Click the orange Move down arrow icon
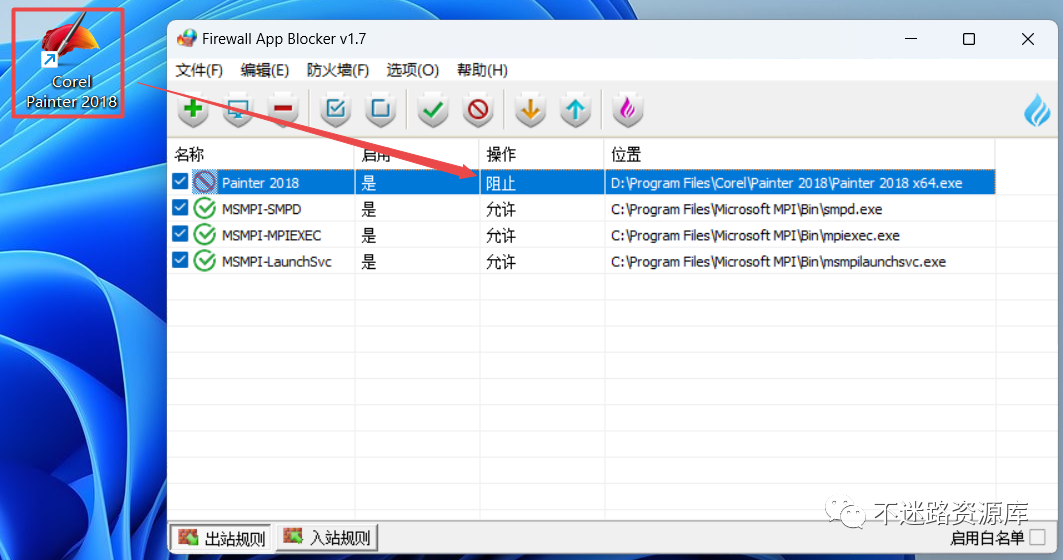 (x=530, y=109)
